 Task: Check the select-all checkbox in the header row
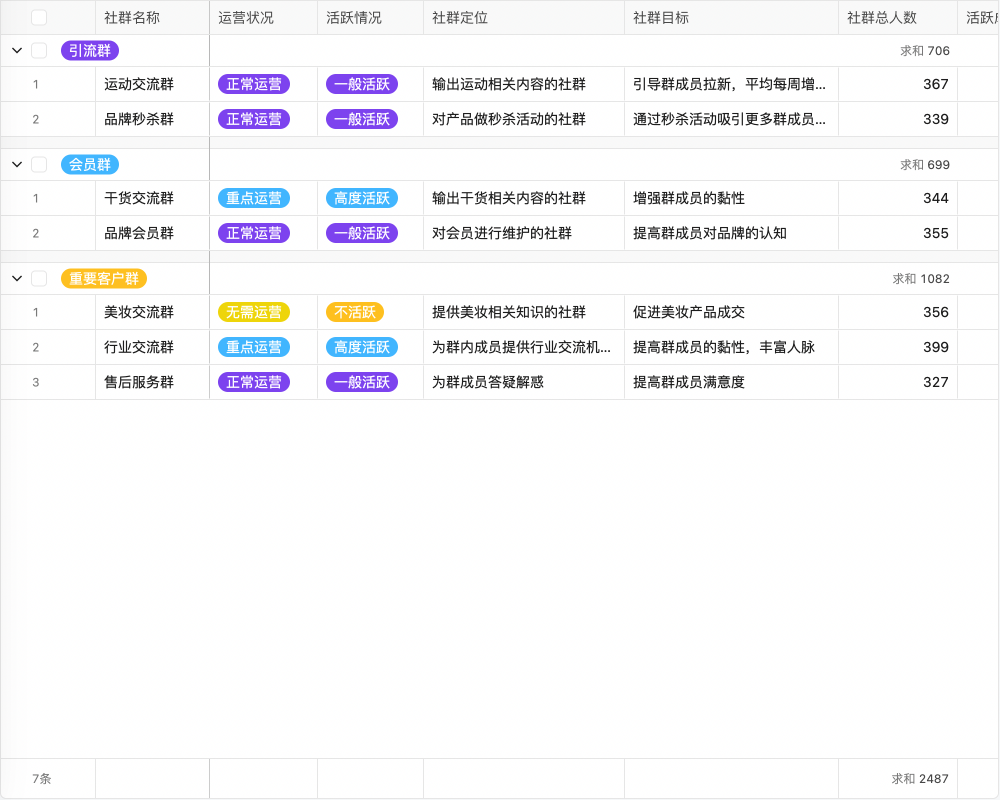click(38, 17)
